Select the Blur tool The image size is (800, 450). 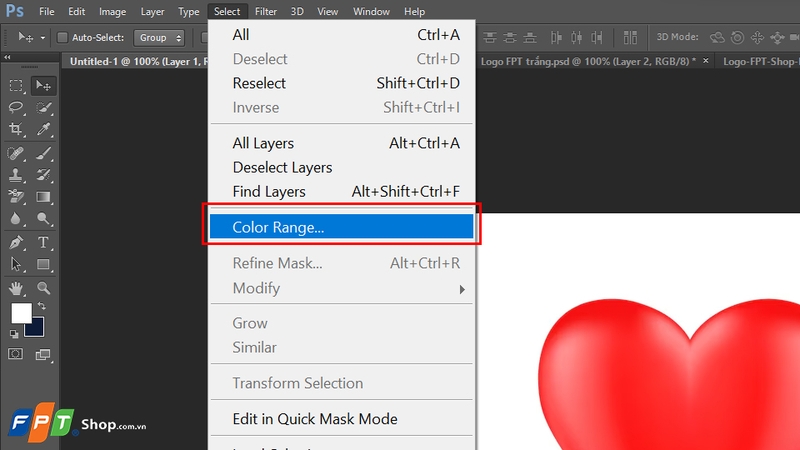(16, 219)
